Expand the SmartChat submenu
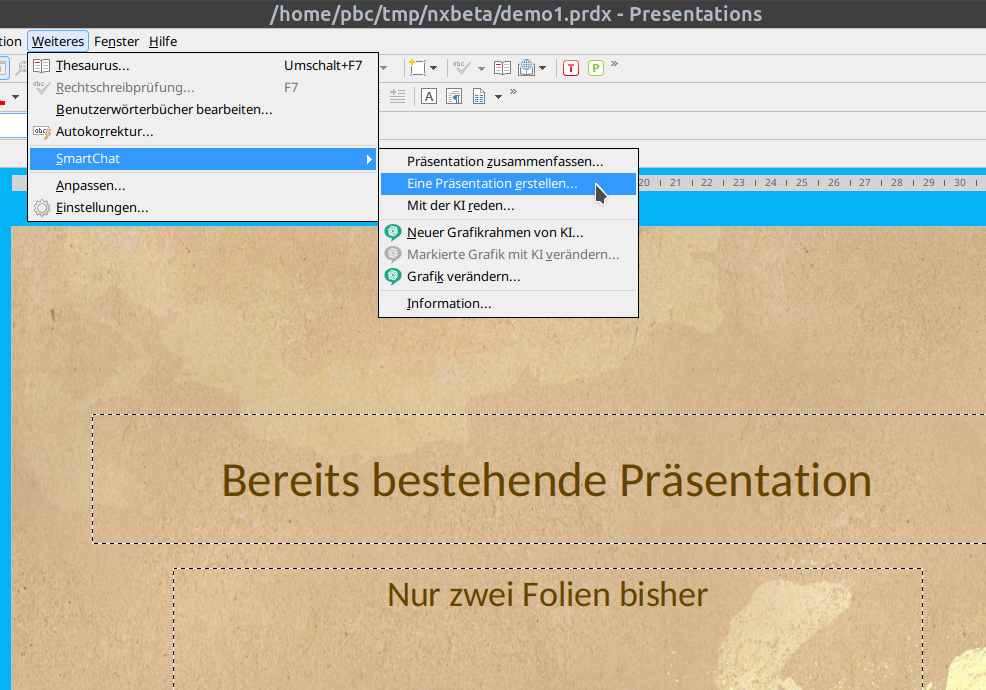 (x=203, y=159)
